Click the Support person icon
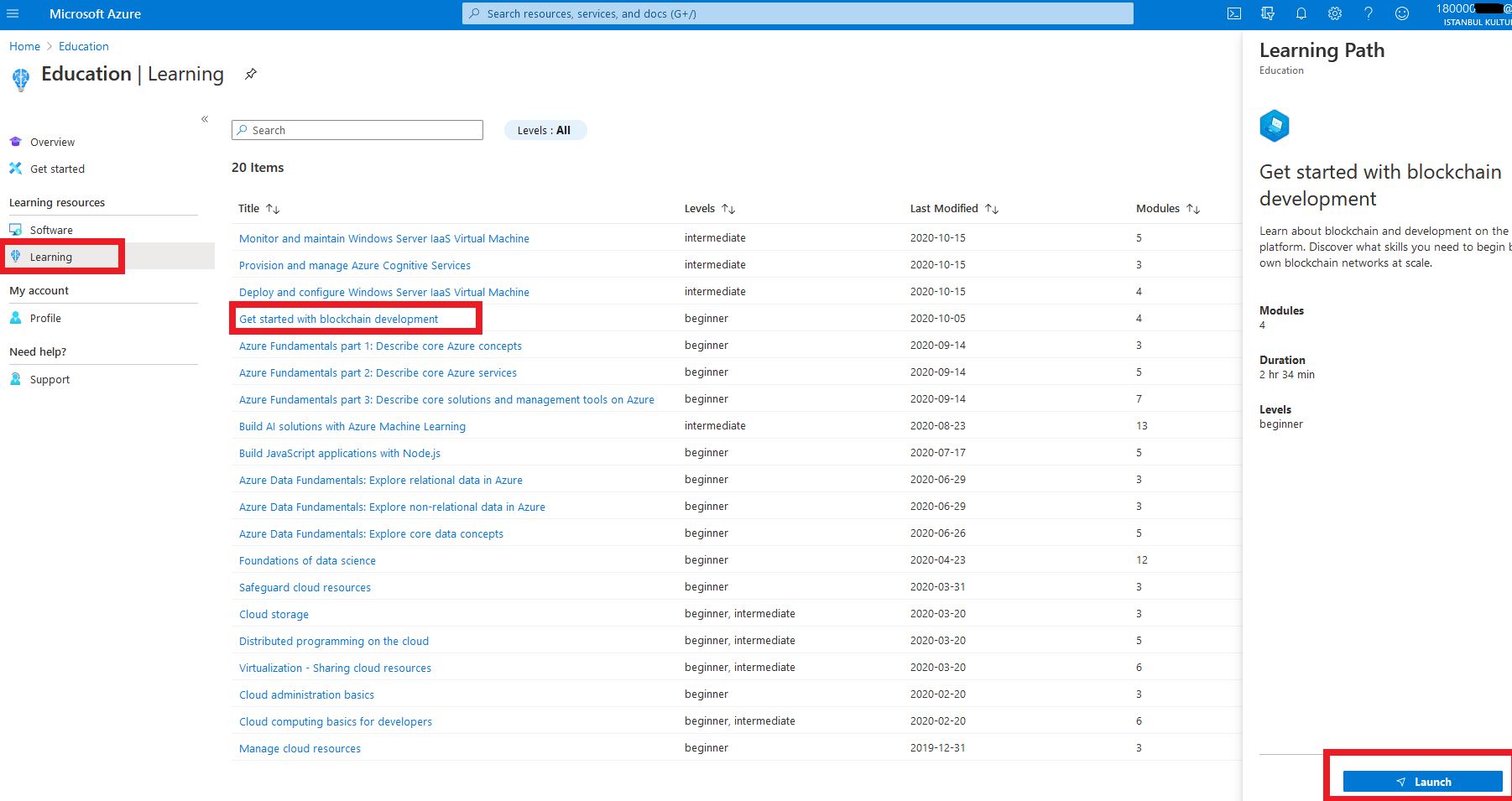The height and width of the screenshot is (801, 1512). pos(15,379)
